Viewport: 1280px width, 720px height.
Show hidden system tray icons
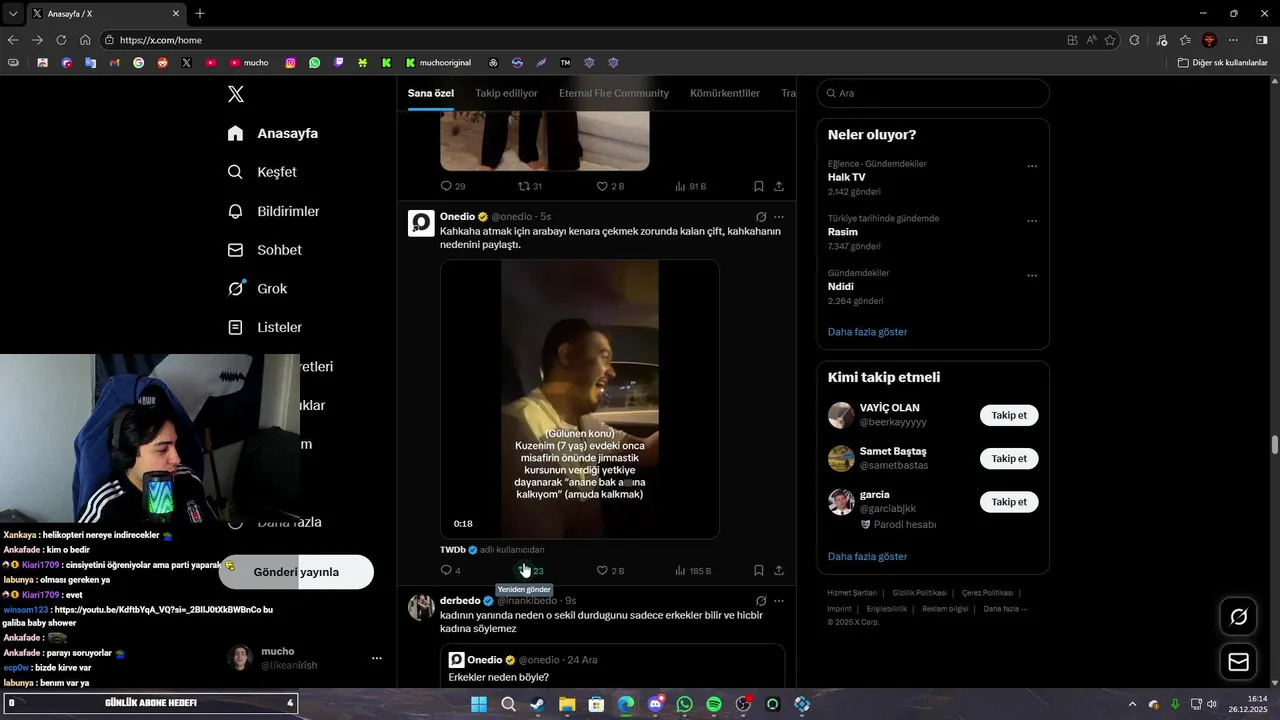coord(1132,704)
